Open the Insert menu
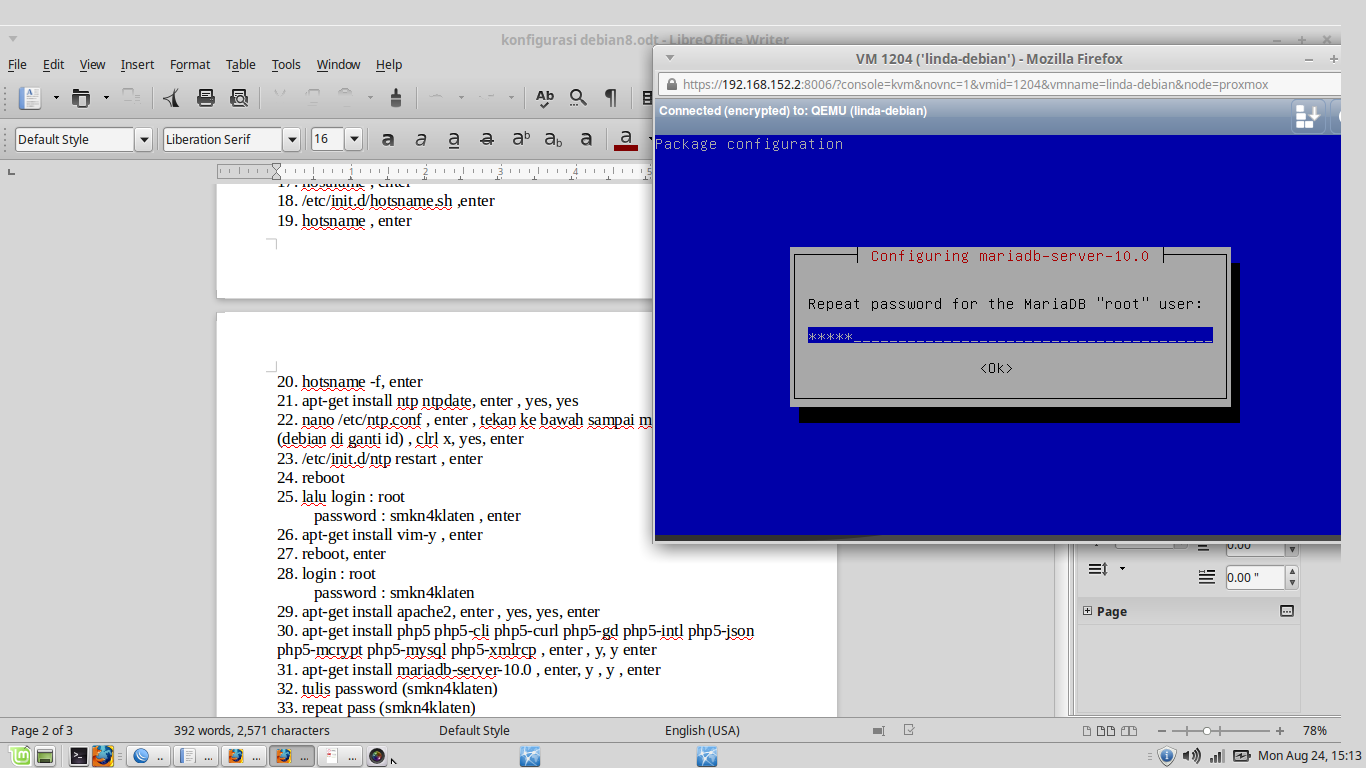 tap(137, 64)
